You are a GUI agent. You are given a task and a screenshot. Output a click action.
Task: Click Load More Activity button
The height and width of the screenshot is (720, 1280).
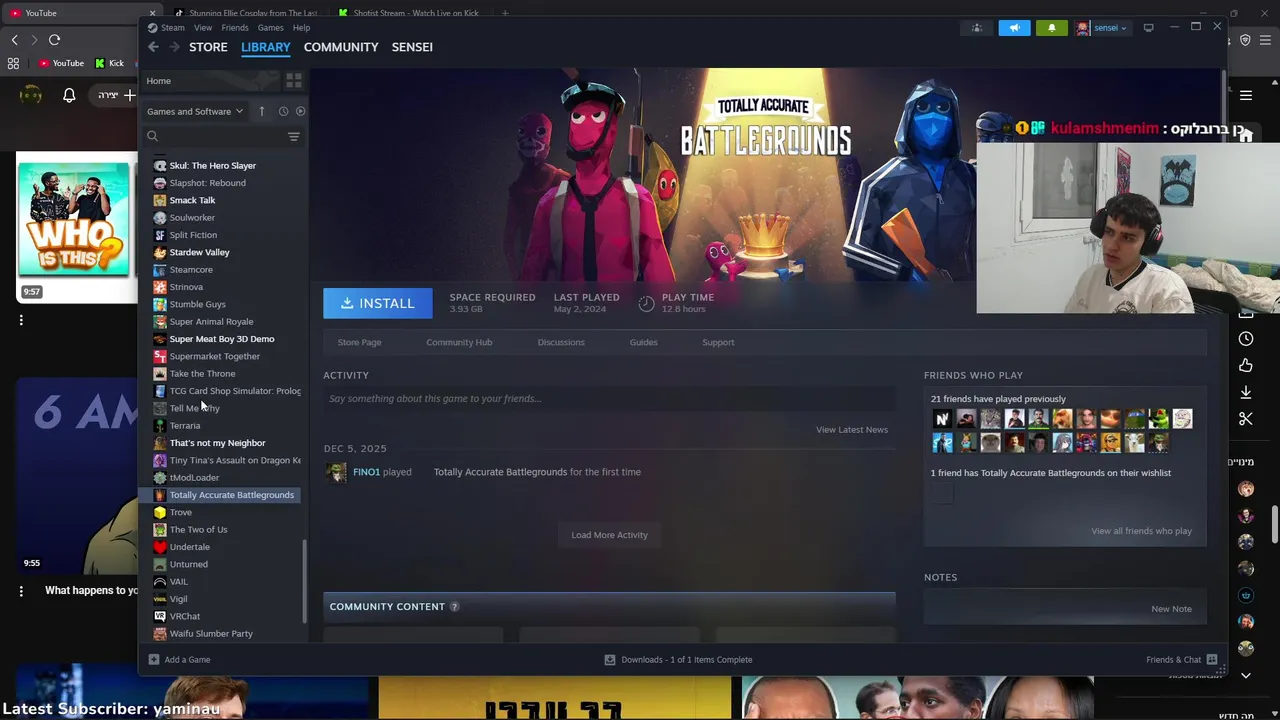pyautogui.click(x=609, y=535)
